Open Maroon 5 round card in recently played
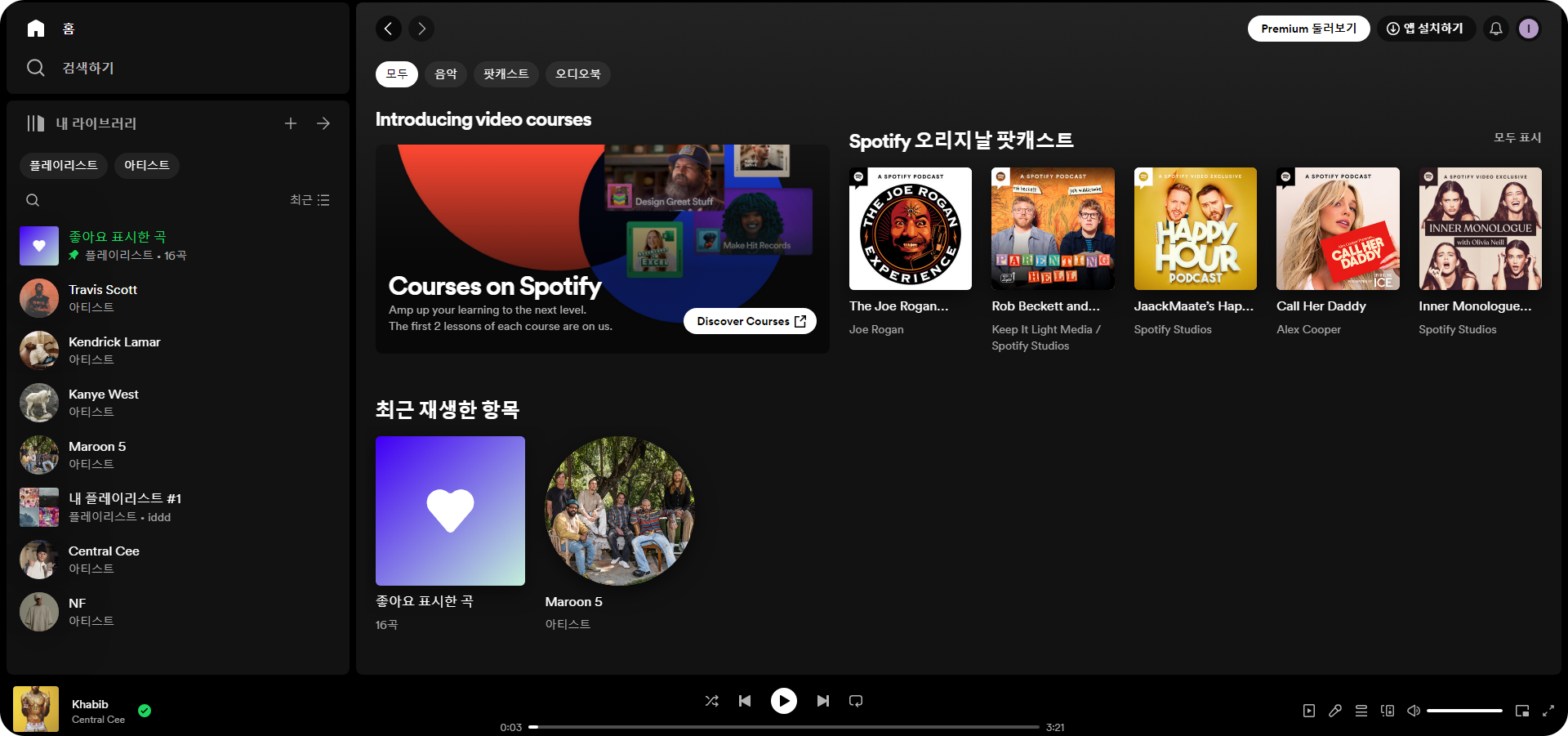1568x736 pixels. point(620,511)
